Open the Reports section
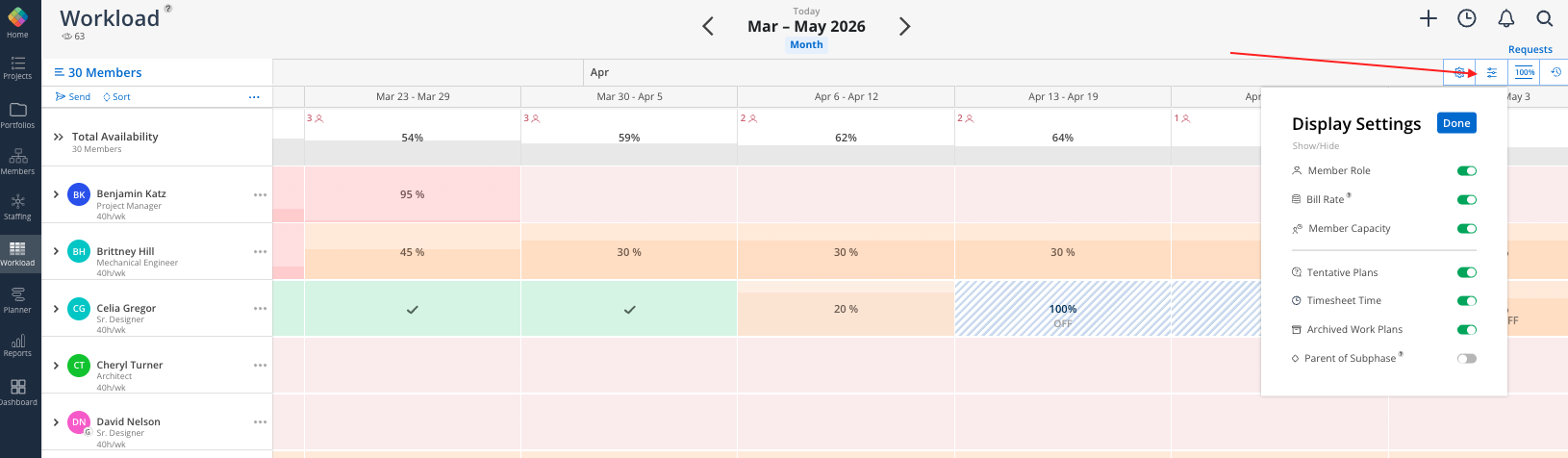 [17, 344]
